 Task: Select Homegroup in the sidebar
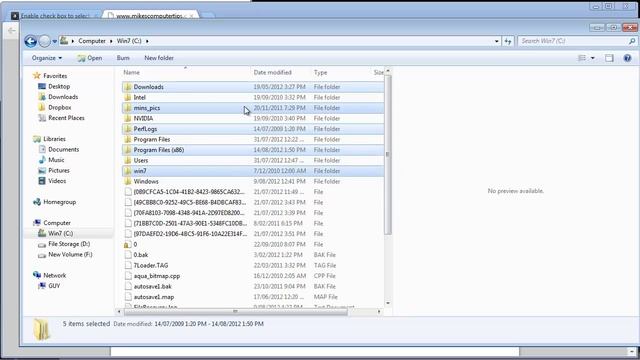coord(60,202)
